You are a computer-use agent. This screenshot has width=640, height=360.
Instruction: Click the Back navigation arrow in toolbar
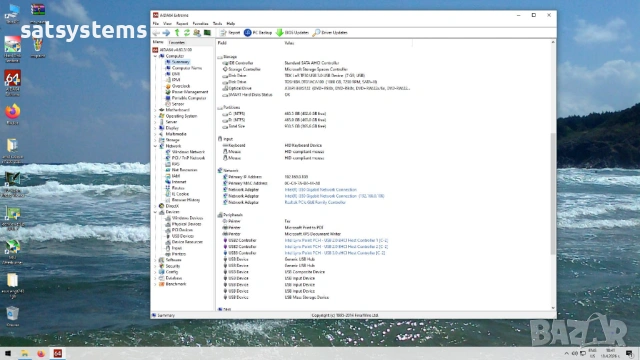pos(156,33)
